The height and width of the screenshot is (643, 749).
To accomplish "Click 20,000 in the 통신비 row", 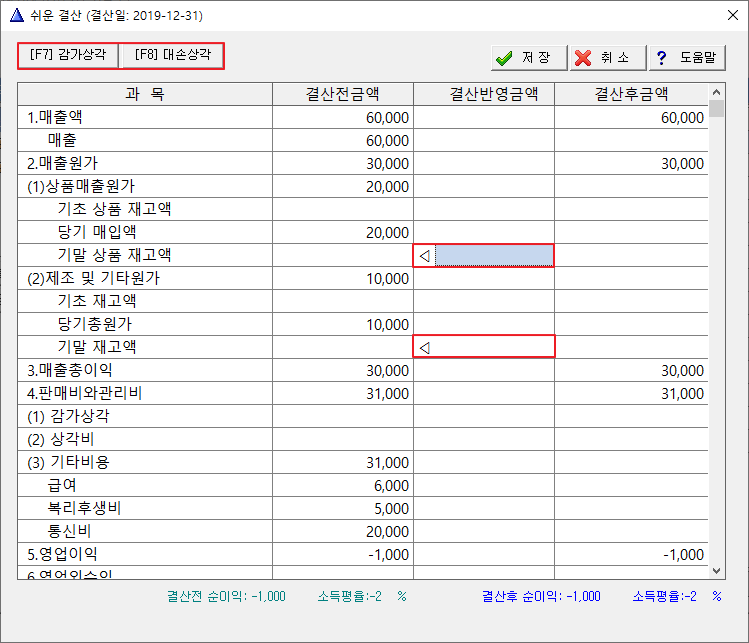I will [387, 532].
